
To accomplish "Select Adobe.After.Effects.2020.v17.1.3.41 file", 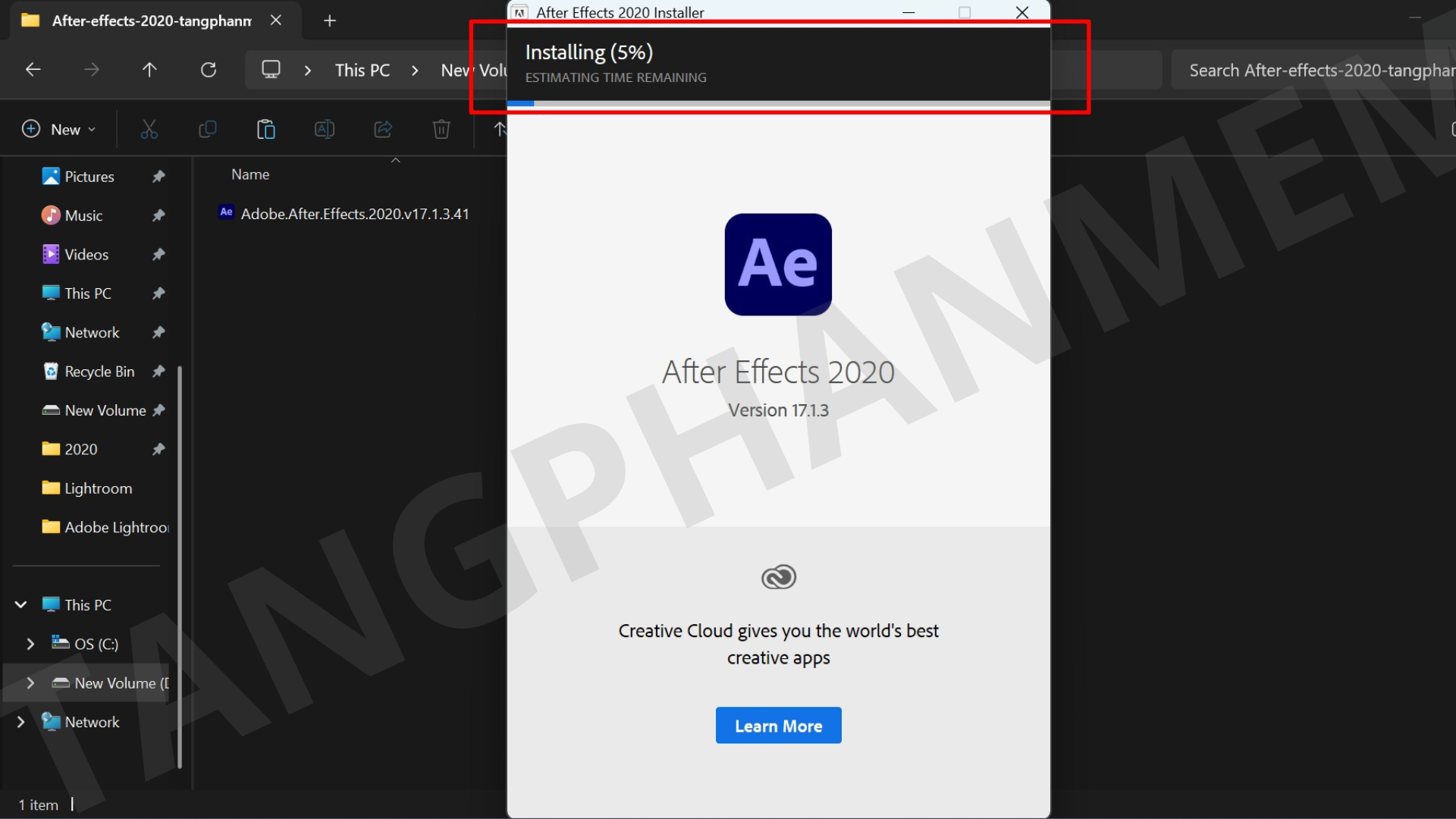I will pos(355,214).
